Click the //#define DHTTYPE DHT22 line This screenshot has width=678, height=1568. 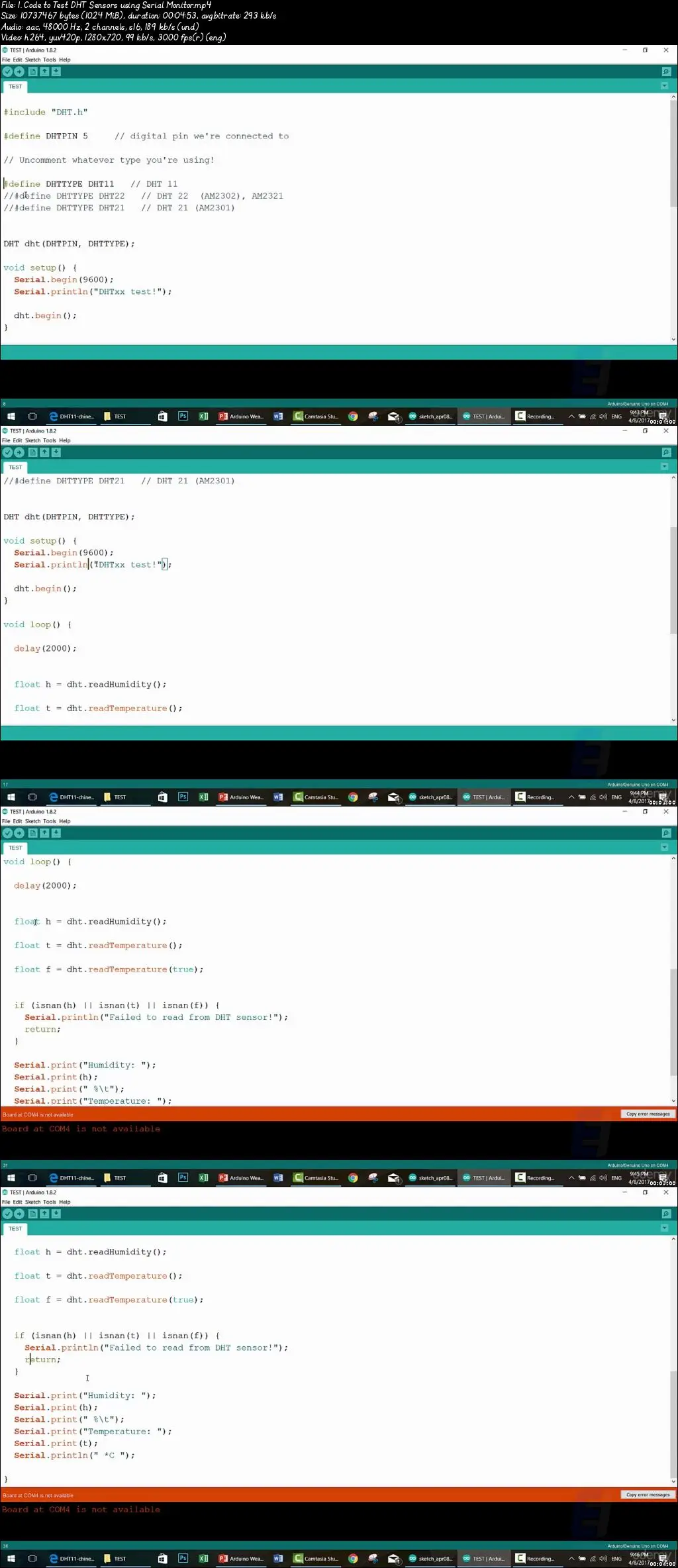click(x=143, y=196)
